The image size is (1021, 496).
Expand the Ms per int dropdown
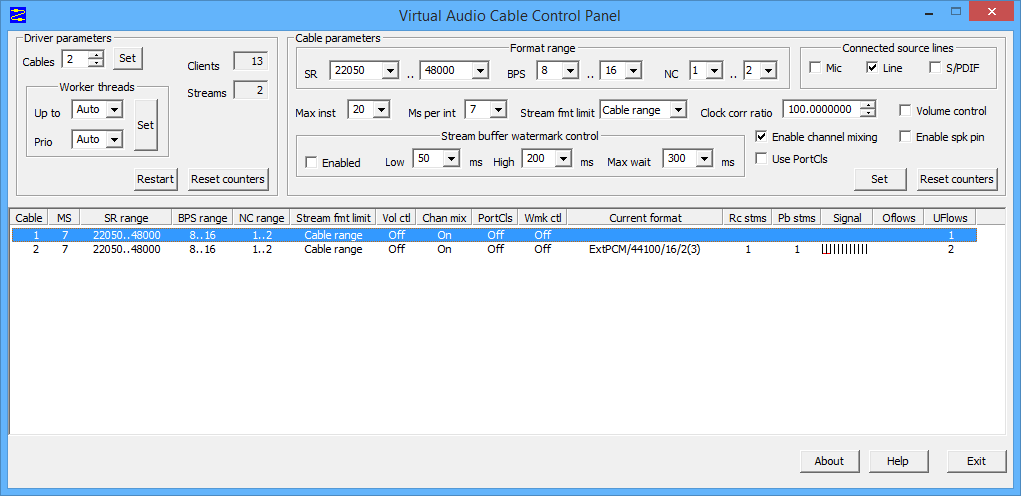tap(499, 110)
